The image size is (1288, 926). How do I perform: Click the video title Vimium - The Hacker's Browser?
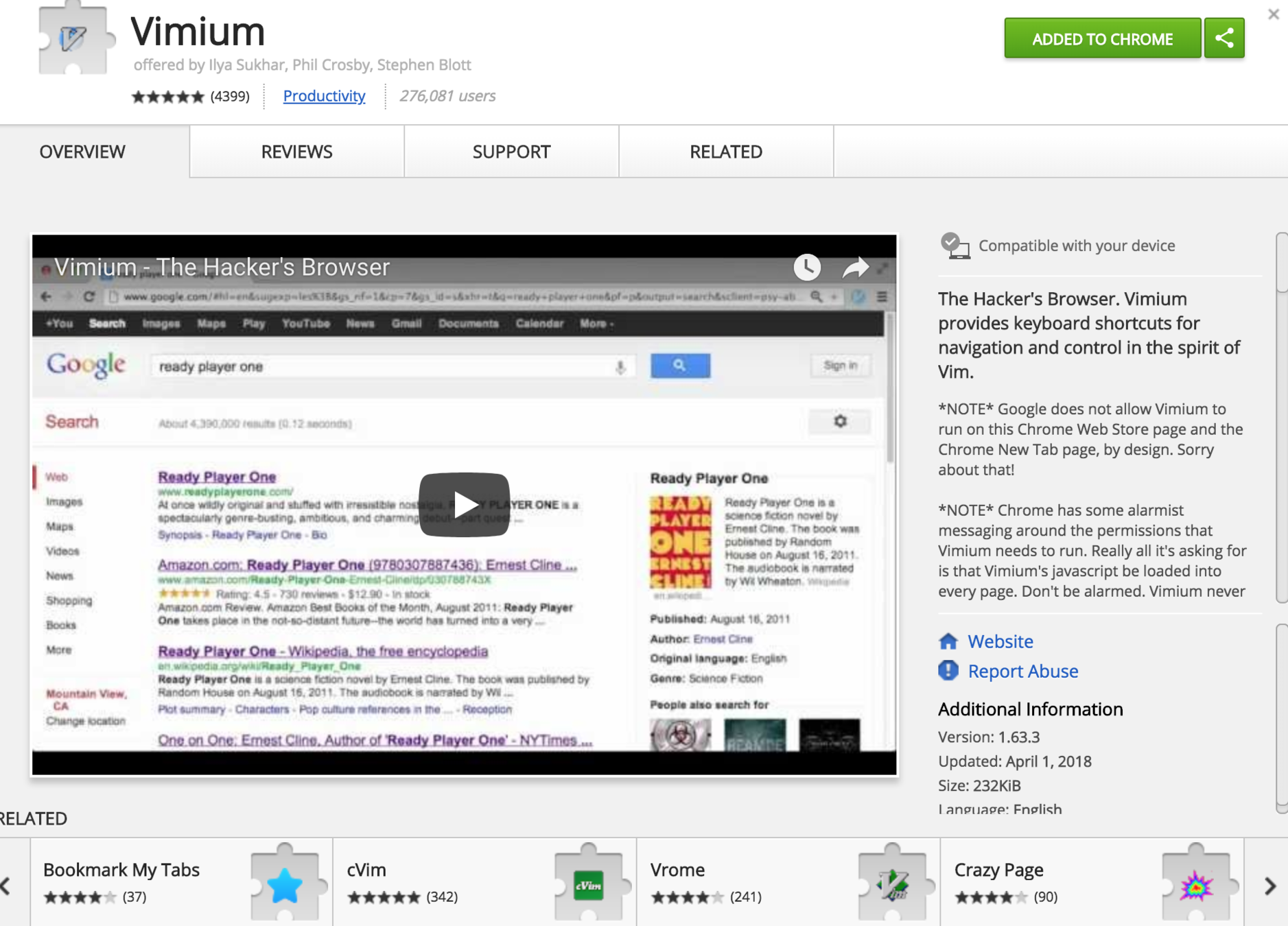(x=222, y=267)
